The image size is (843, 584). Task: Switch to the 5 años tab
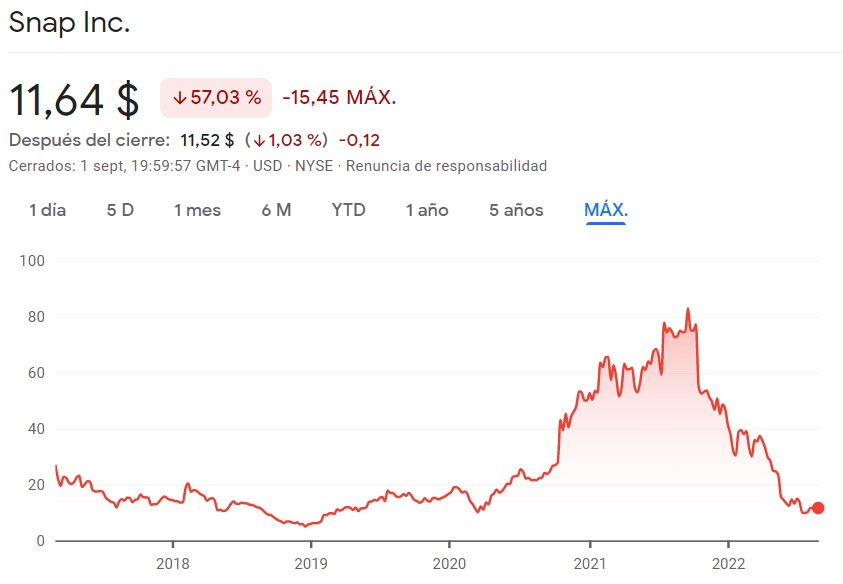tap(516, 210)
